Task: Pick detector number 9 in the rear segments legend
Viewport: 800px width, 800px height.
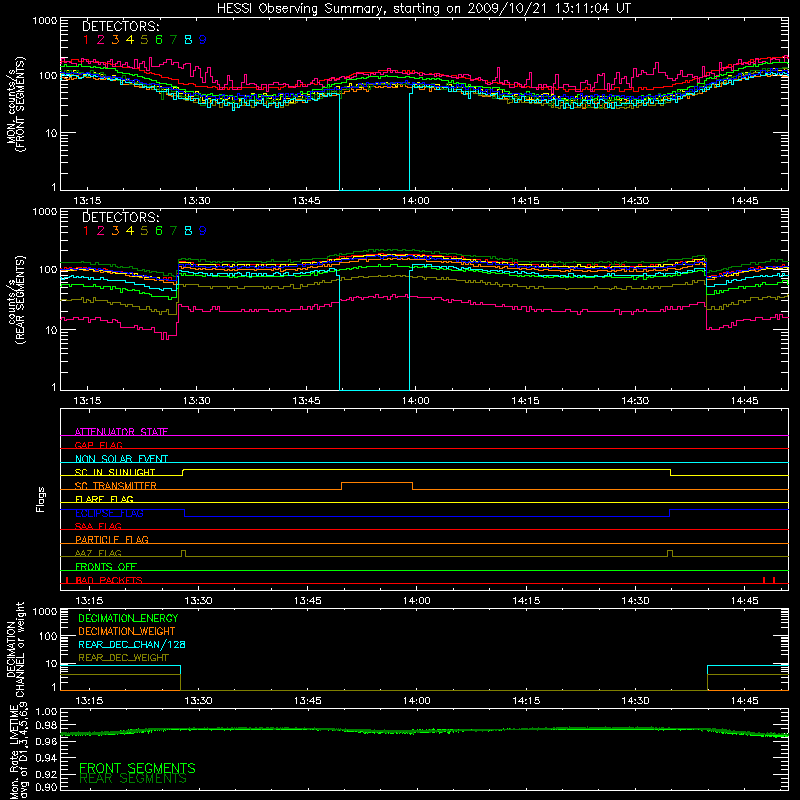Action: 203,231
